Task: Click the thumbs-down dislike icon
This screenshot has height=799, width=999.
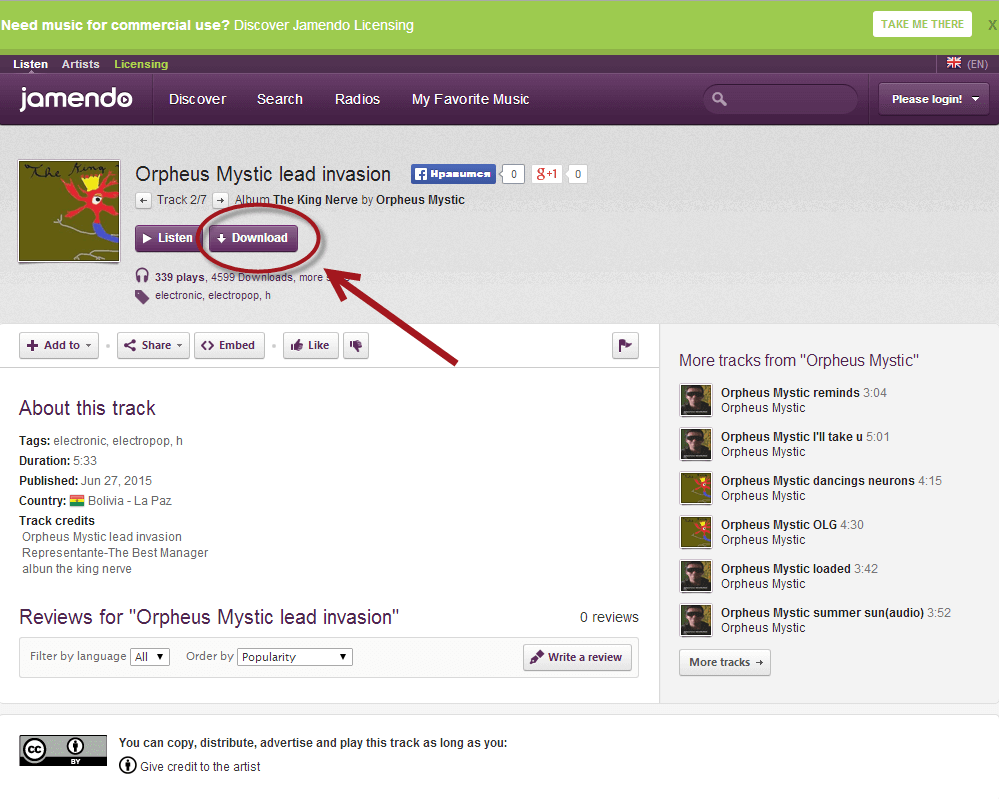Action: tap(356, 345)
